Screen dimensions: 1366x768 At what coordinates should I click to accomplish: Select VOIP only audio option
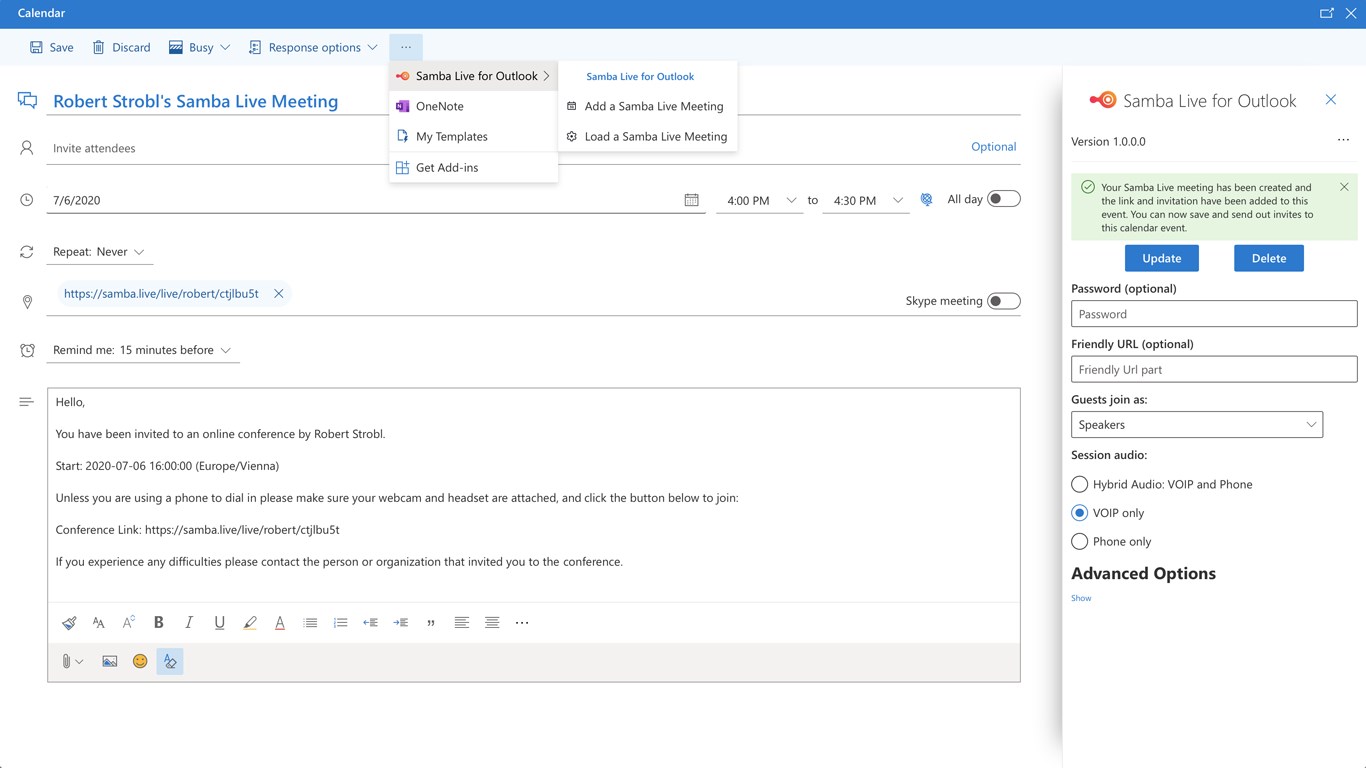1079,513
